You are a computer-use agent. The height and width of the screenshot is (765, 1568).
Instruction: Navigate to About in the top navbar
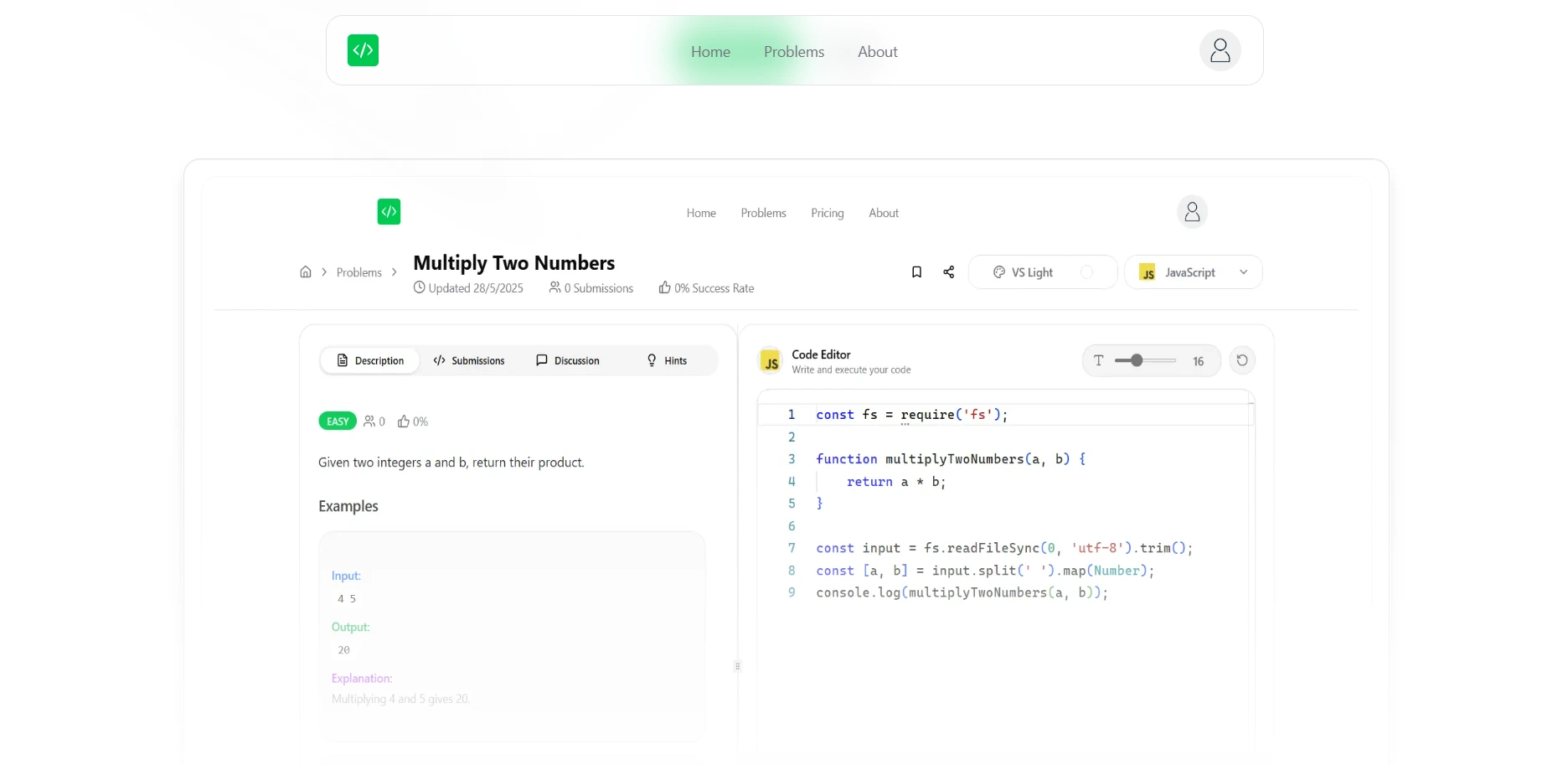click(x=877, y=52)
